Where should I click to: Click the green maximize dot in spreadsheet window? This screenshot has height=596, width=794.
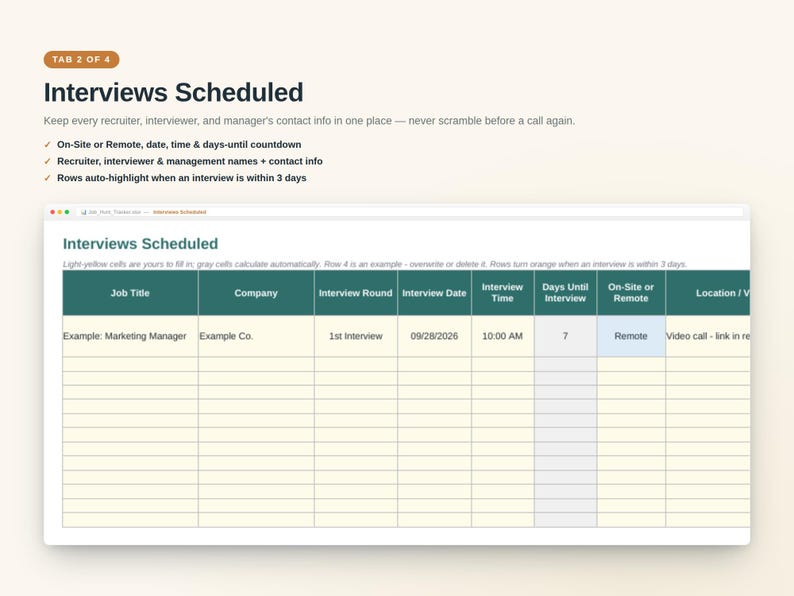pos(67,212)
